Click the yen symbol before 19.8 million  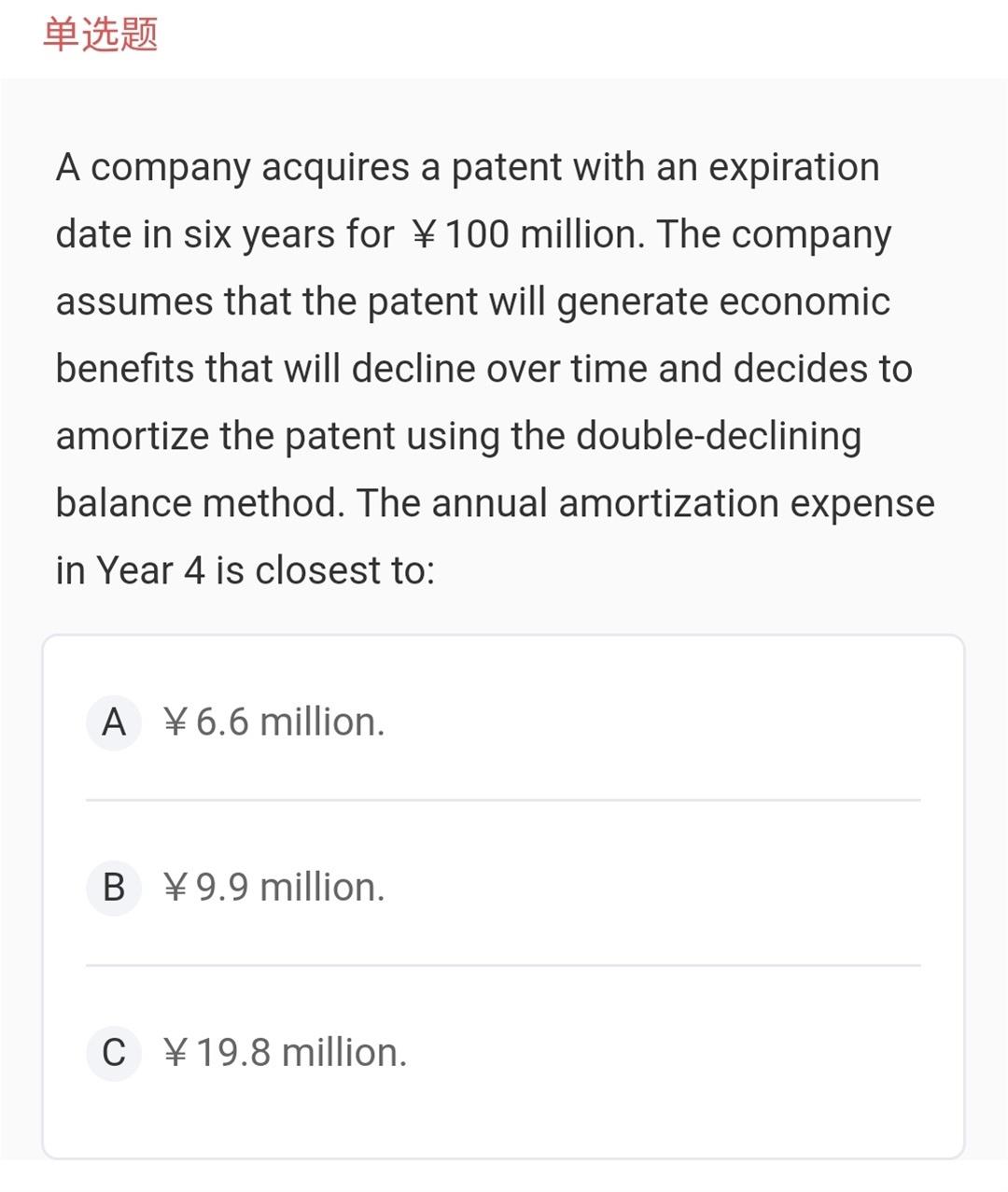pos(176,1052)
